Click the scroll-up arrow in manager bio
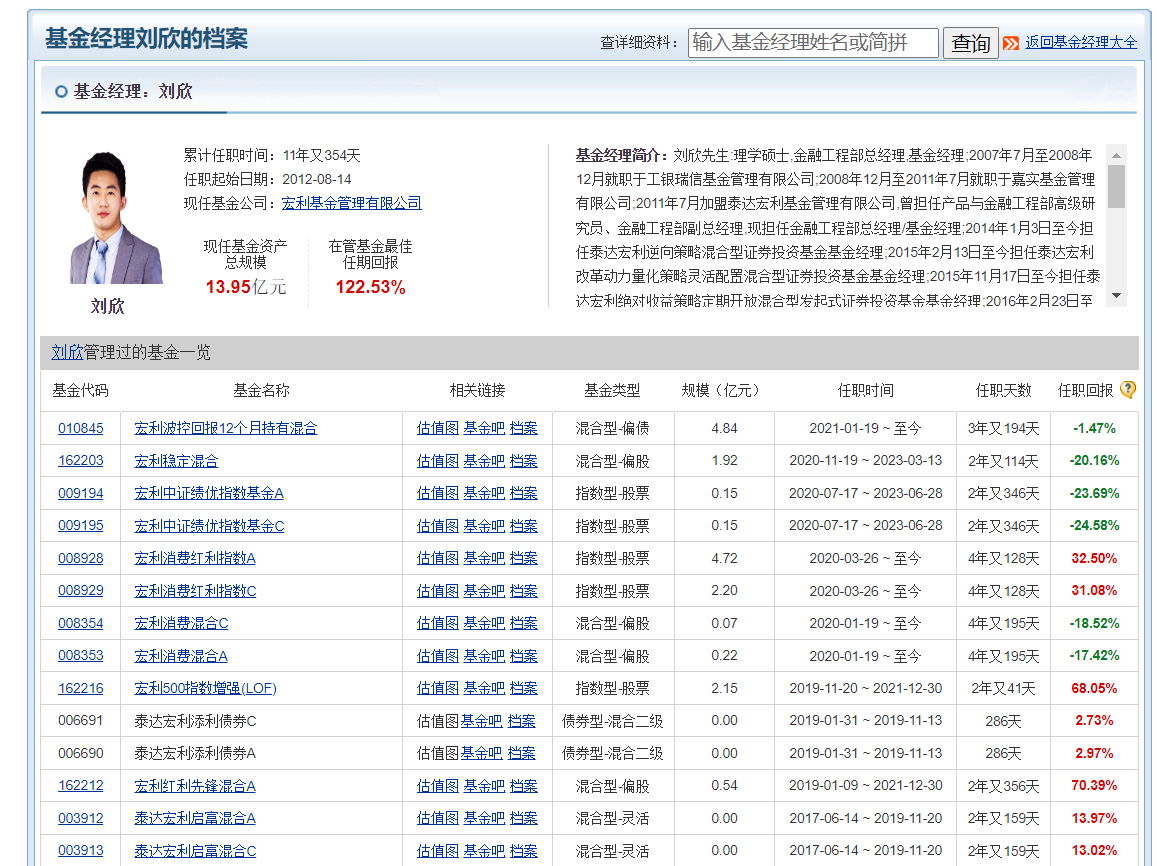This screenshot has width=1157, height=866. coord(1117,153)
